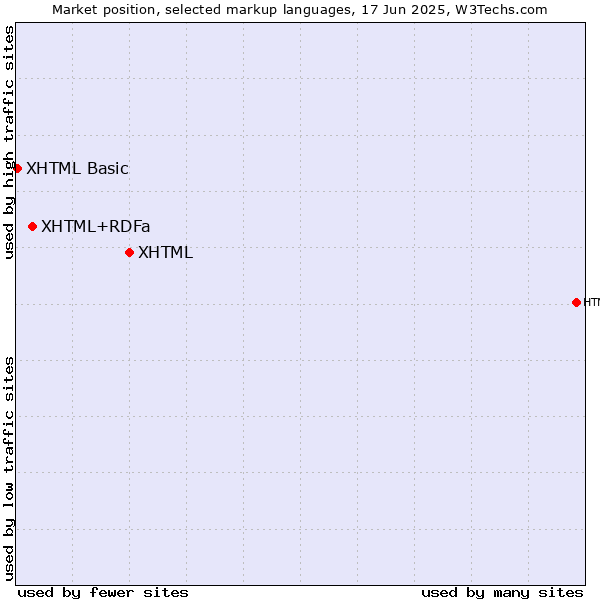
Task: Click the chart title mentioning W3Techs.com
Action: pos(300,10)
